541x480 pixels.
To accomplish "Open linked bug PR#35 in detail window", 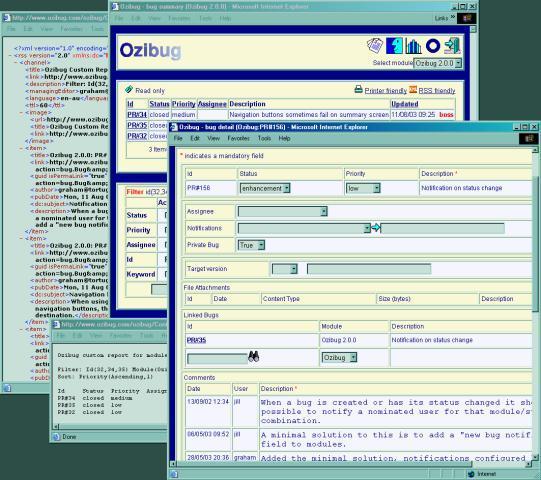I will [x=196, y=340].
